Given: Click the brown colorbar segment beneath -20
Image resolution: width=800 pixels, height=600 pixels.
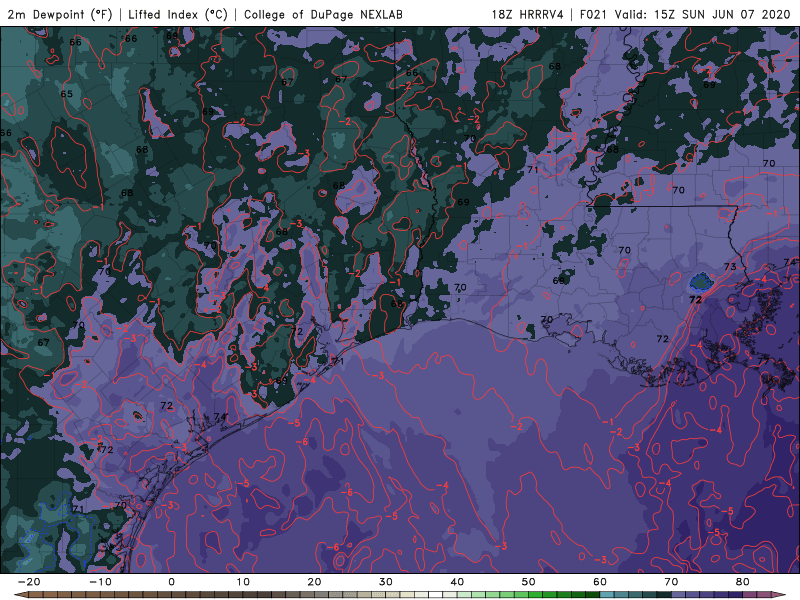Looking at the screenshot, I should pyautogui.click(x=36, y=595).
